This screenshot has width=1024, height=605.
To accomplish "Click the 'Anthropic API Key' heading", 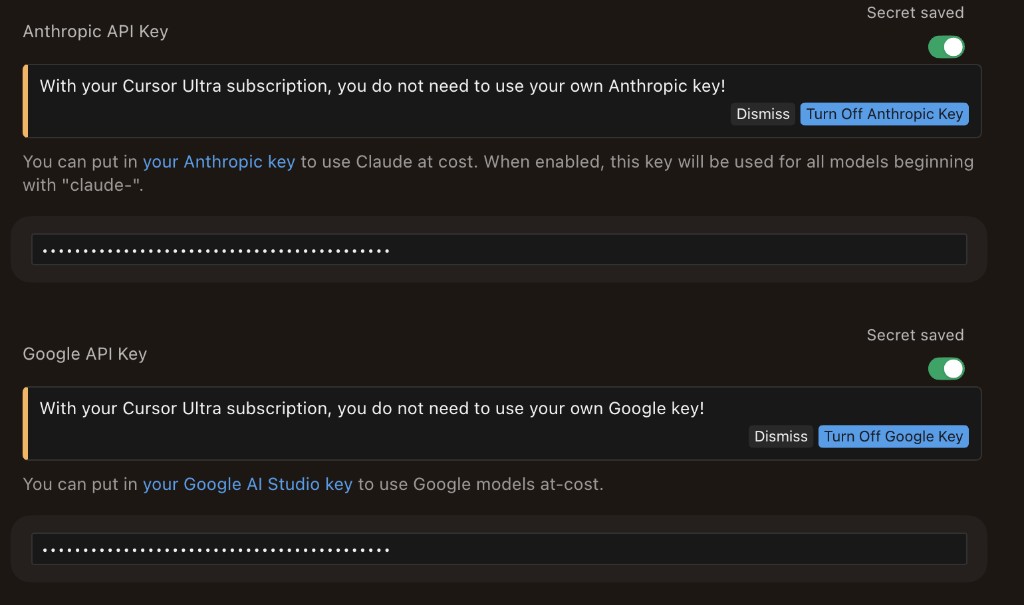I will (95, 31).
